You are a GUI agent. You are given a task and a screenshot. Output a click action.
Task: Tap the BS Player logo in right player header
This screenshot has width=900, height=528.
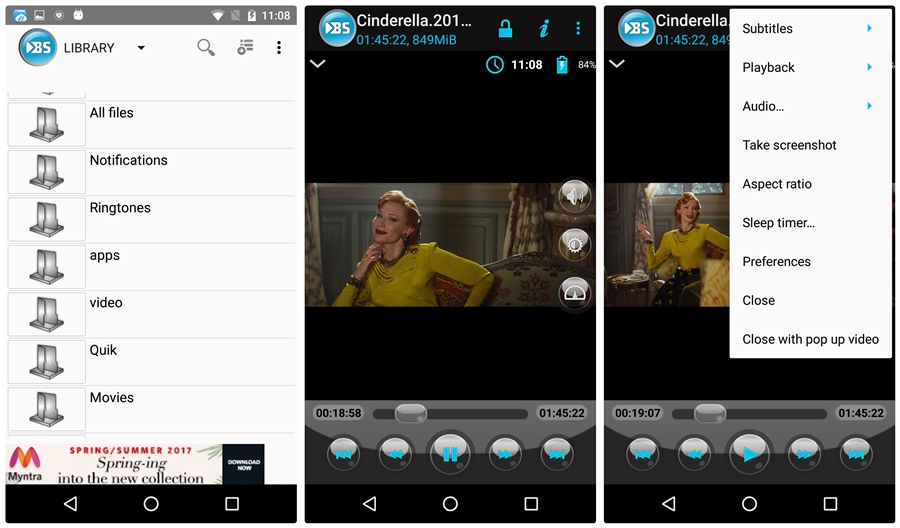coord(637,28)
